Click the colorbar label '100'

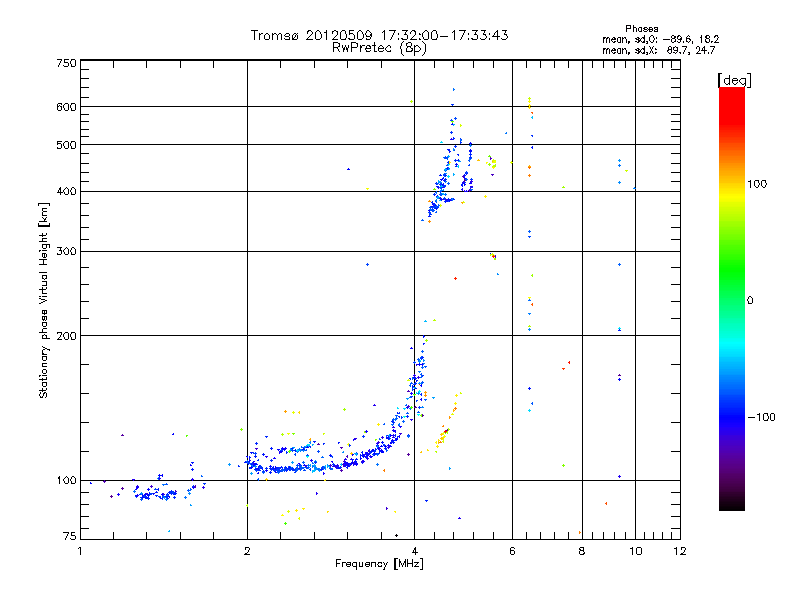757,184
